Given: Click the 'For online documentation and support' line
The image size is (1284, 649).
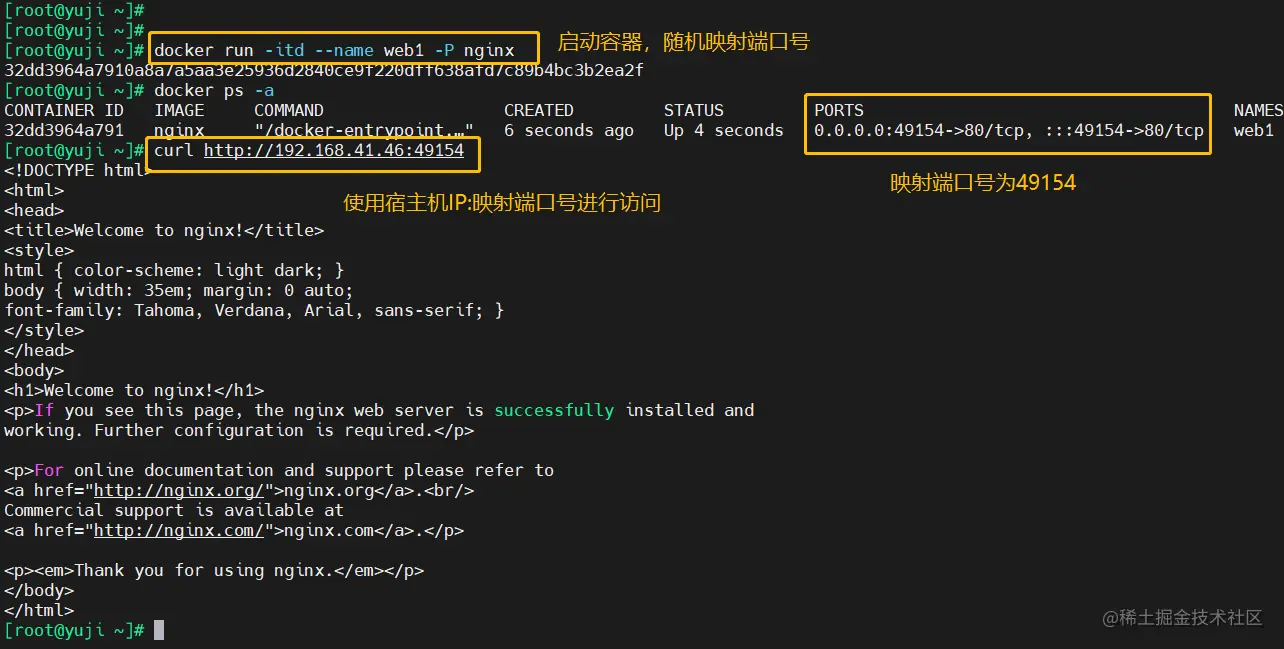Looking at the screenshot, I should point(279,470).
